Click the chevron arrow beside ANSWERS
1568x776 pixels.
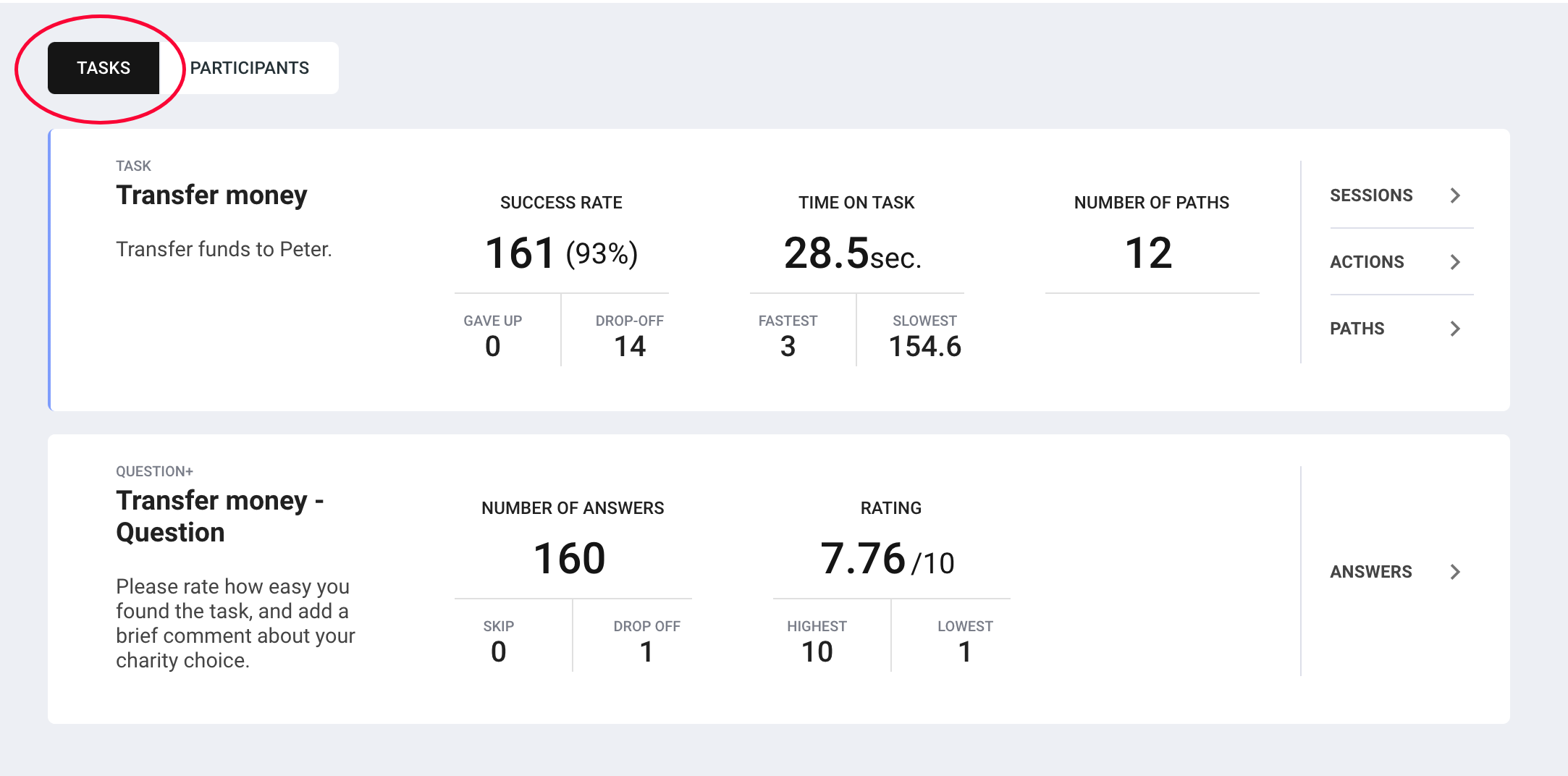coord(1455,572)
